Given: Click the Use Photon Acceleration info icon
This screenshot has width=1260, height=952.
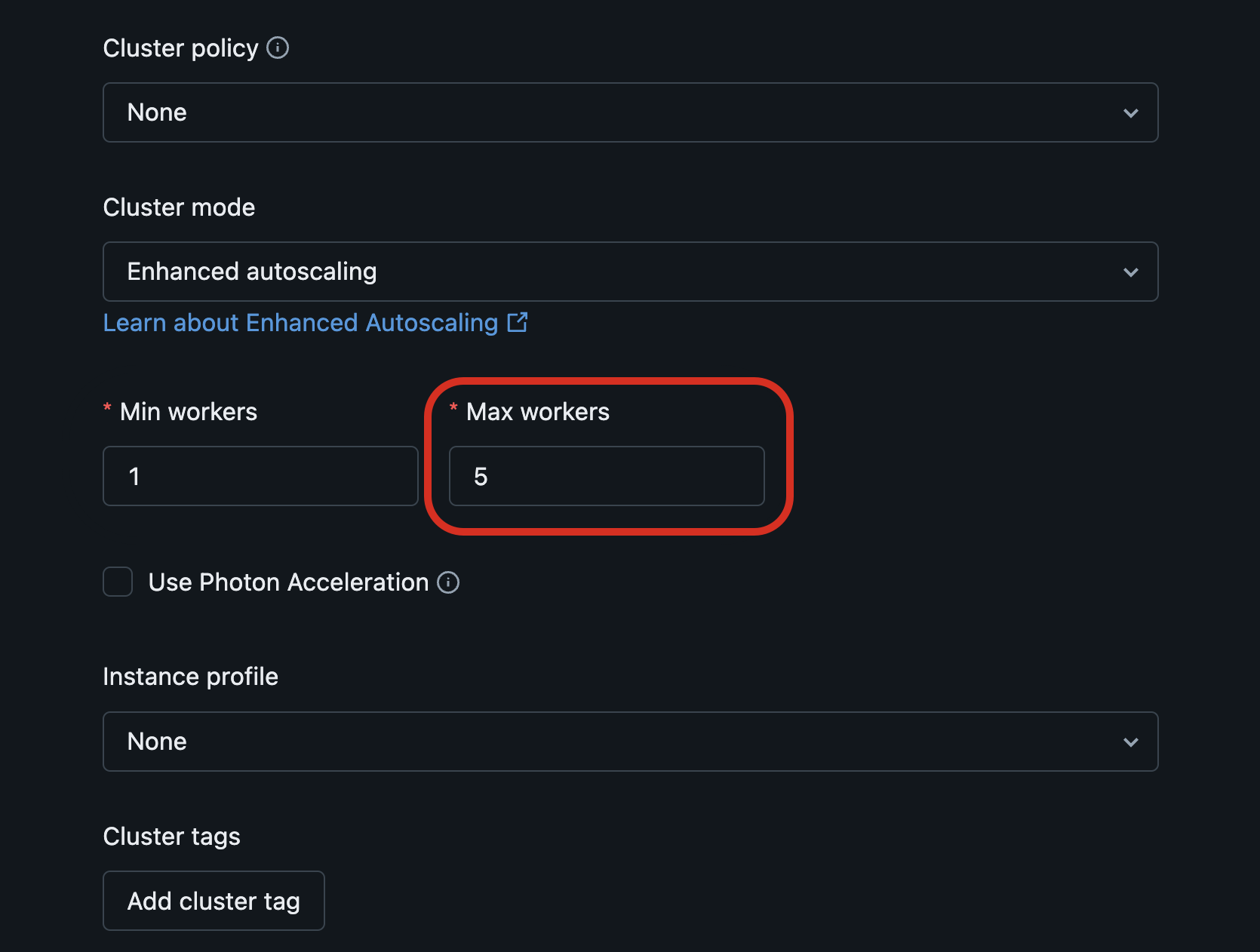Looking at the screenshot, I should pos(448,582).
